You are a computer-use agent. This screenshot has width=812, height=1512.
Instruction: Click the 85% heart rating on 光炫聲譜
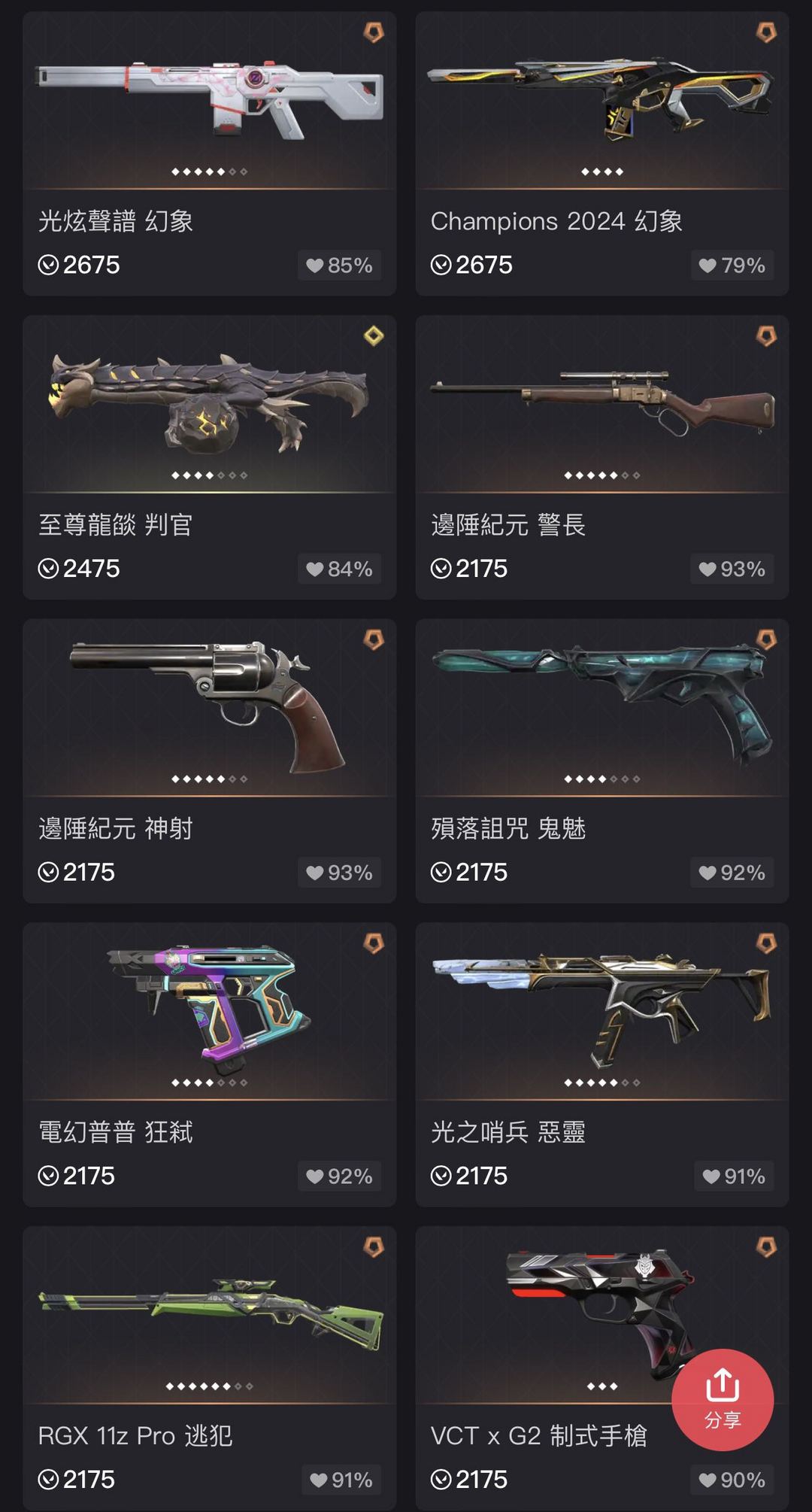click(x=340, y=266)
